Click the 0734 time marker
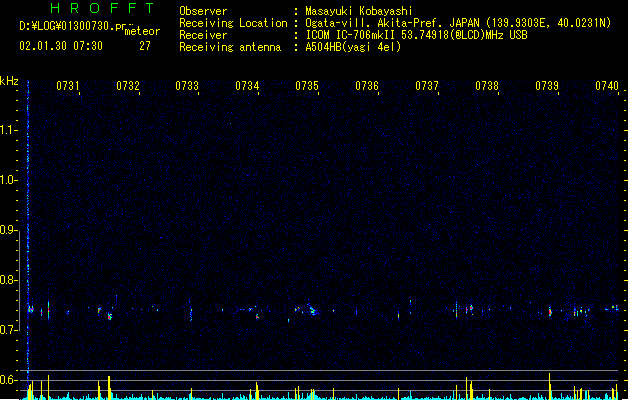The width and height of the screenshot is (629, 400). click(x=247, y=86)
